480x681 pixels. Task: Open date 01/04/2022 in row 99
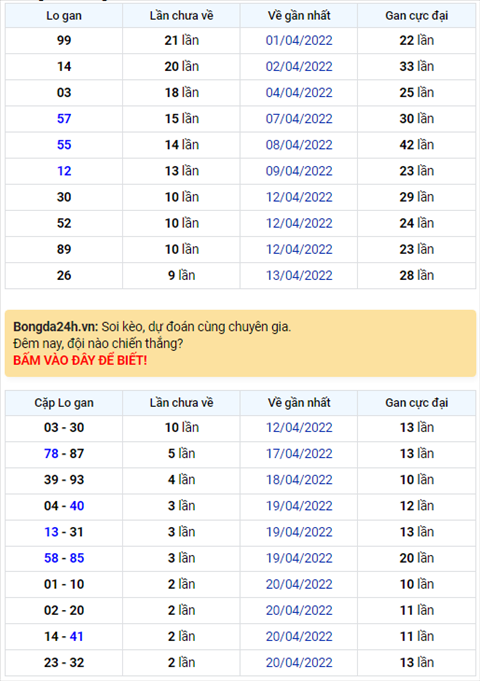click(299, 40)
